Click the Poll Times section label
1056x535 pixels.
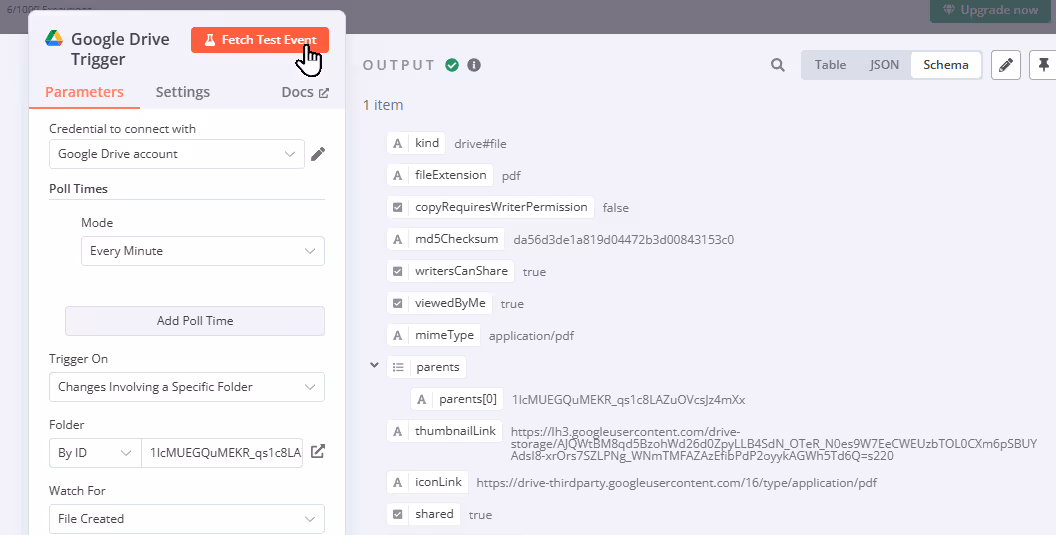pyautogui.click(x=78, y=189)
